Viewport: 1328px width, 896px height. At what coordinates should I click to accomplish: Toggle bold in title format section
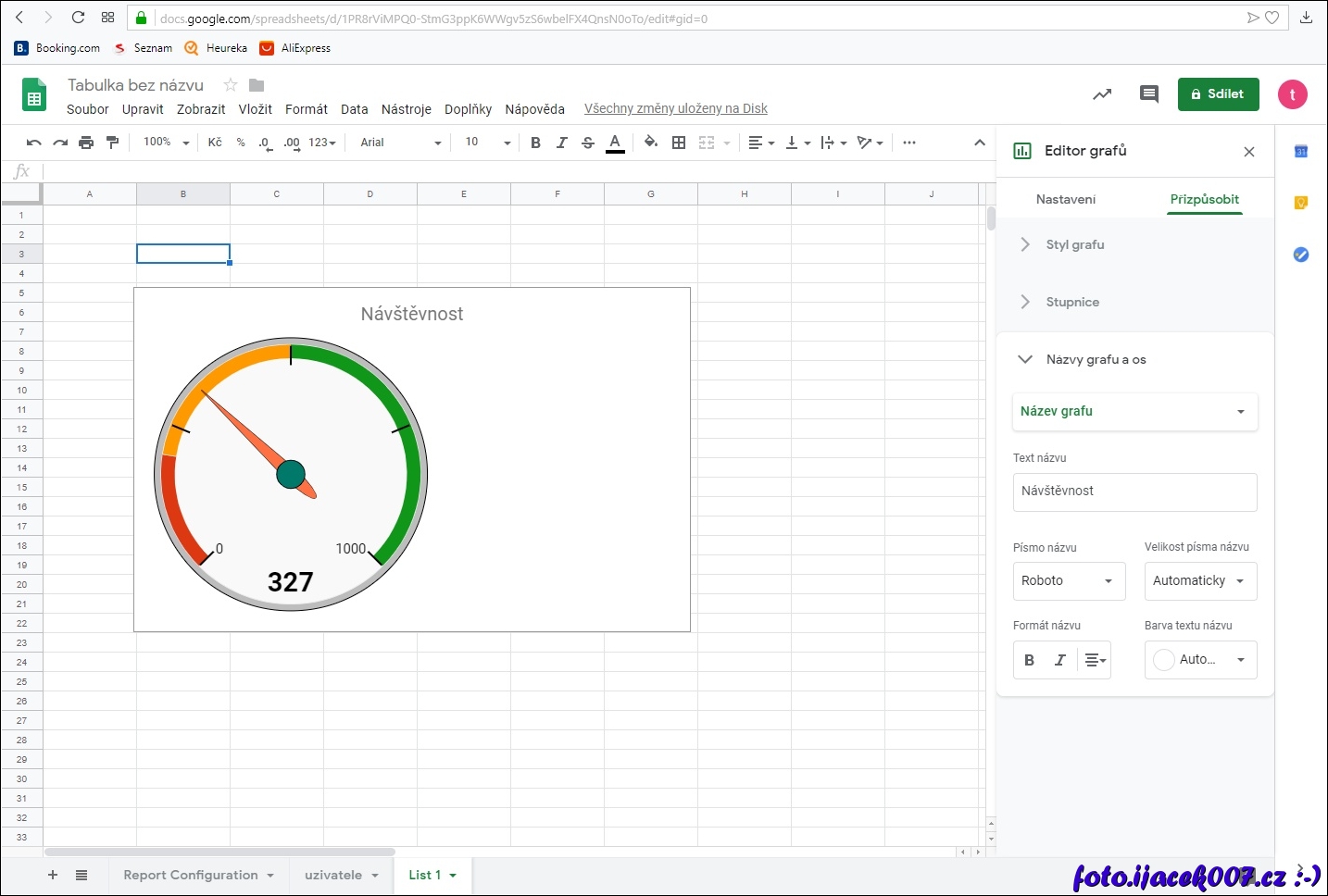click(x=1029, y=660)
